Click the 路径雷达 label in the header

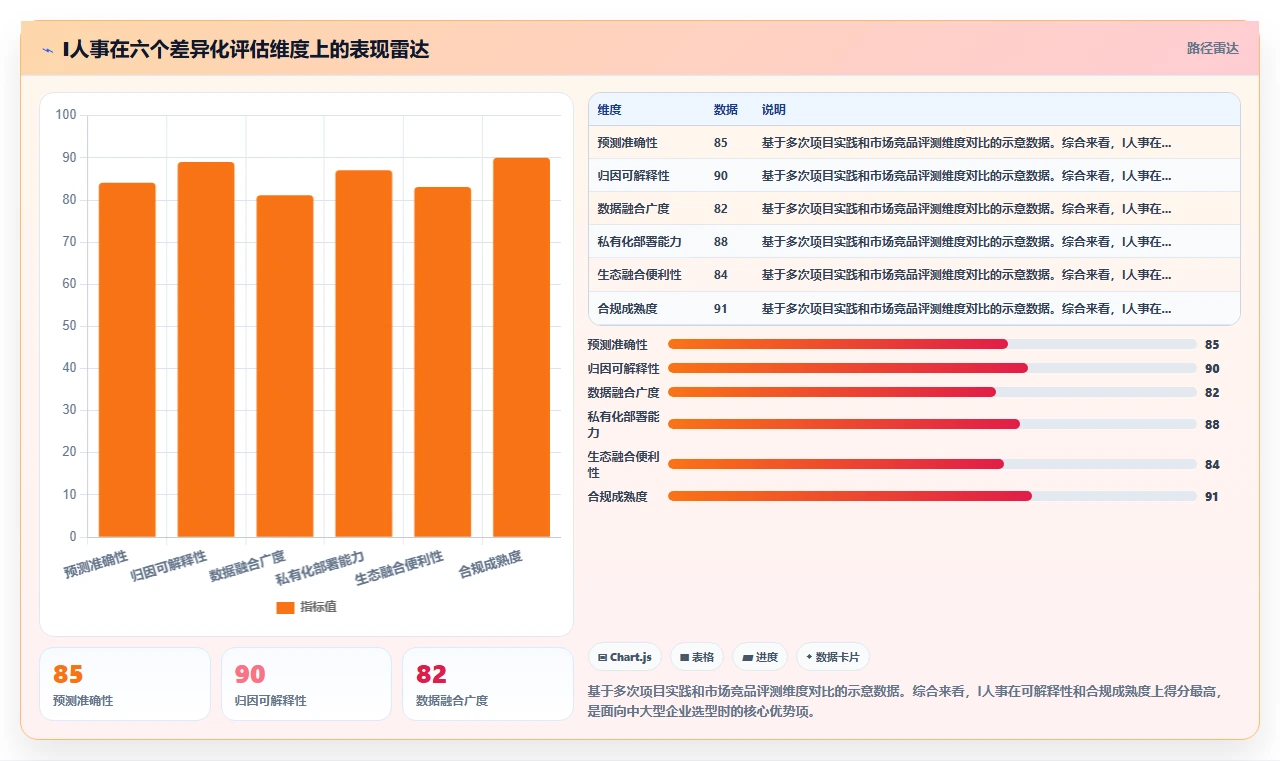[x=1212, y=48]
